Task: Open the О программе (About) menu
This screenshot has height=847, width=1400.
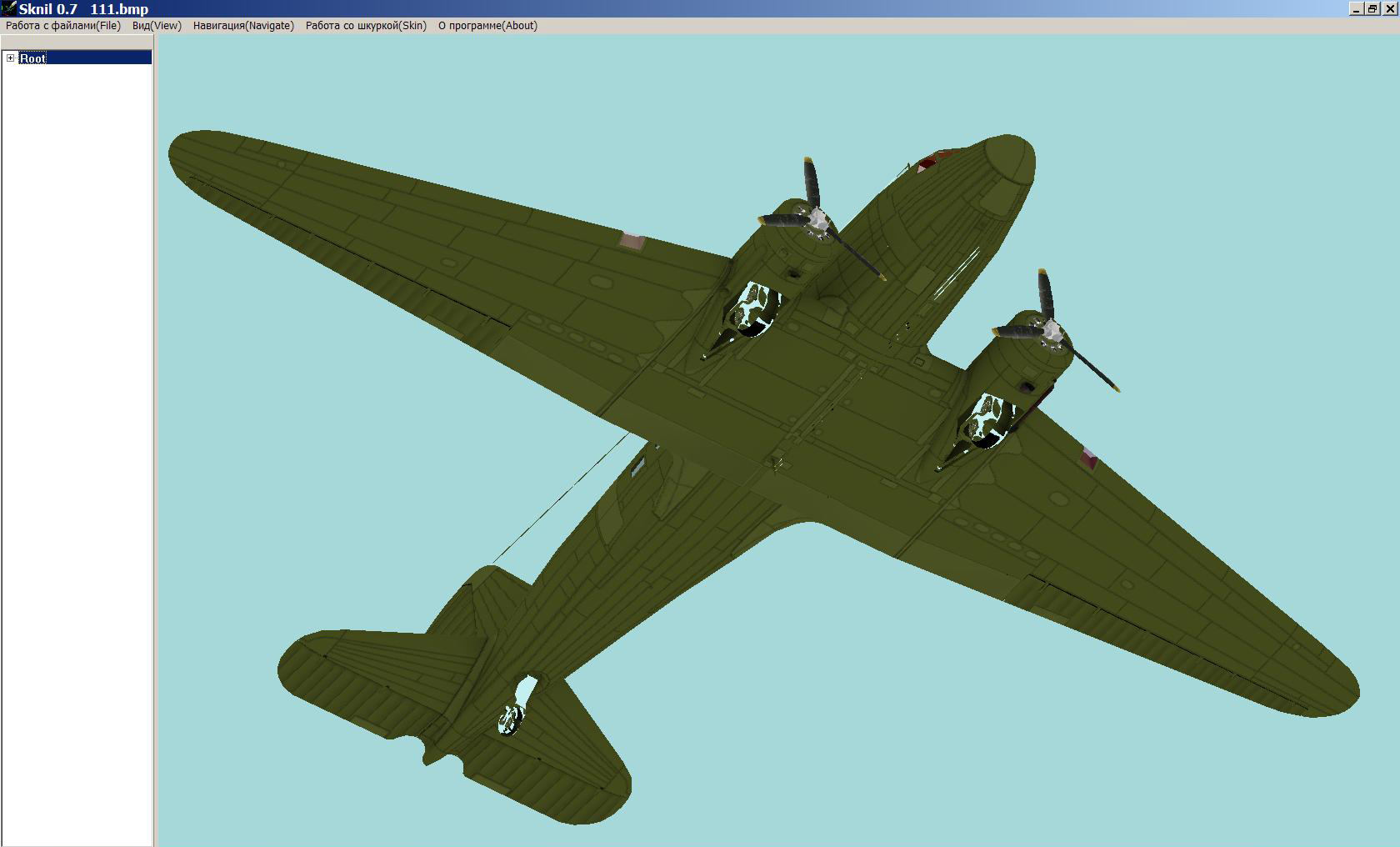Action: pyautogui.click(x=487, y=26)
